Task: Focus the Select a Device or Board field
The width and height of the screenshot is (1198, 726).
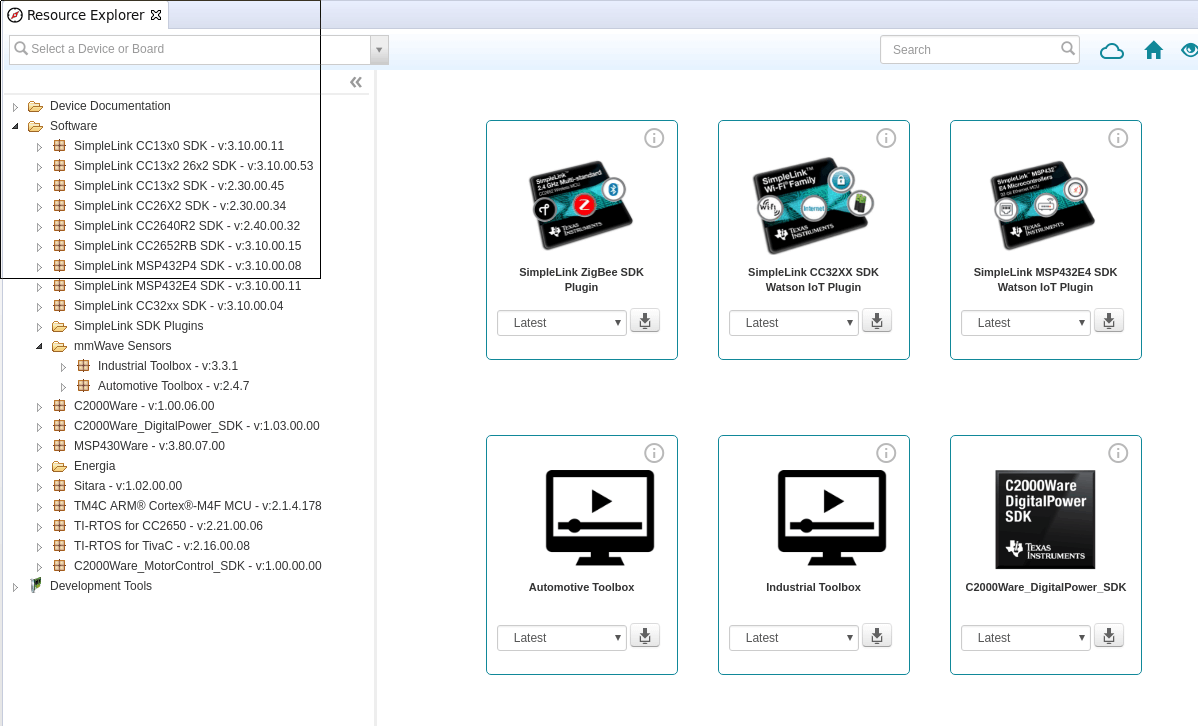Action: pyautogui.click(x=191, y=50)
